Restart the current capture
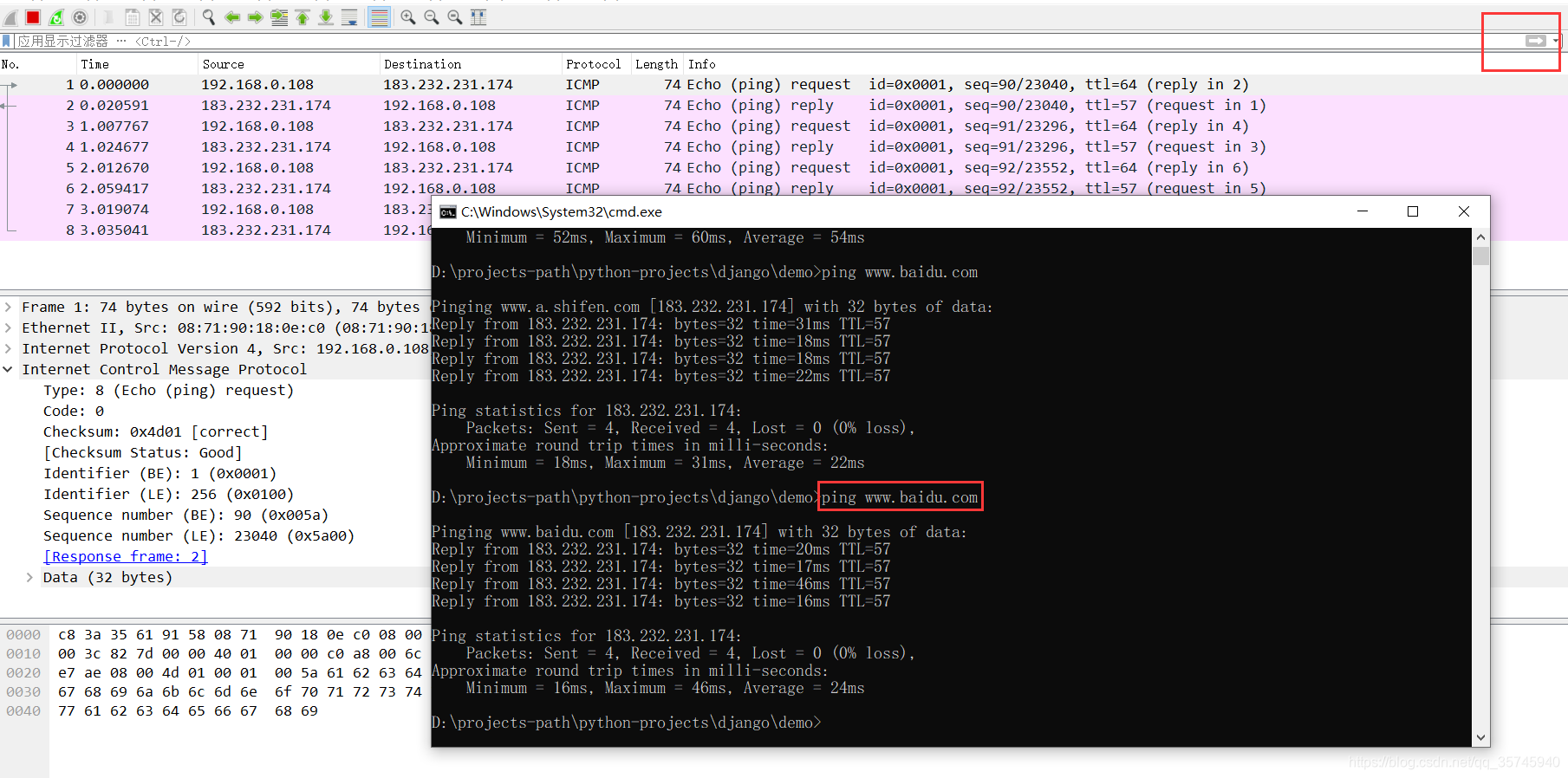This screenshot has height=778, width=1568. click(x=56, y=17)
